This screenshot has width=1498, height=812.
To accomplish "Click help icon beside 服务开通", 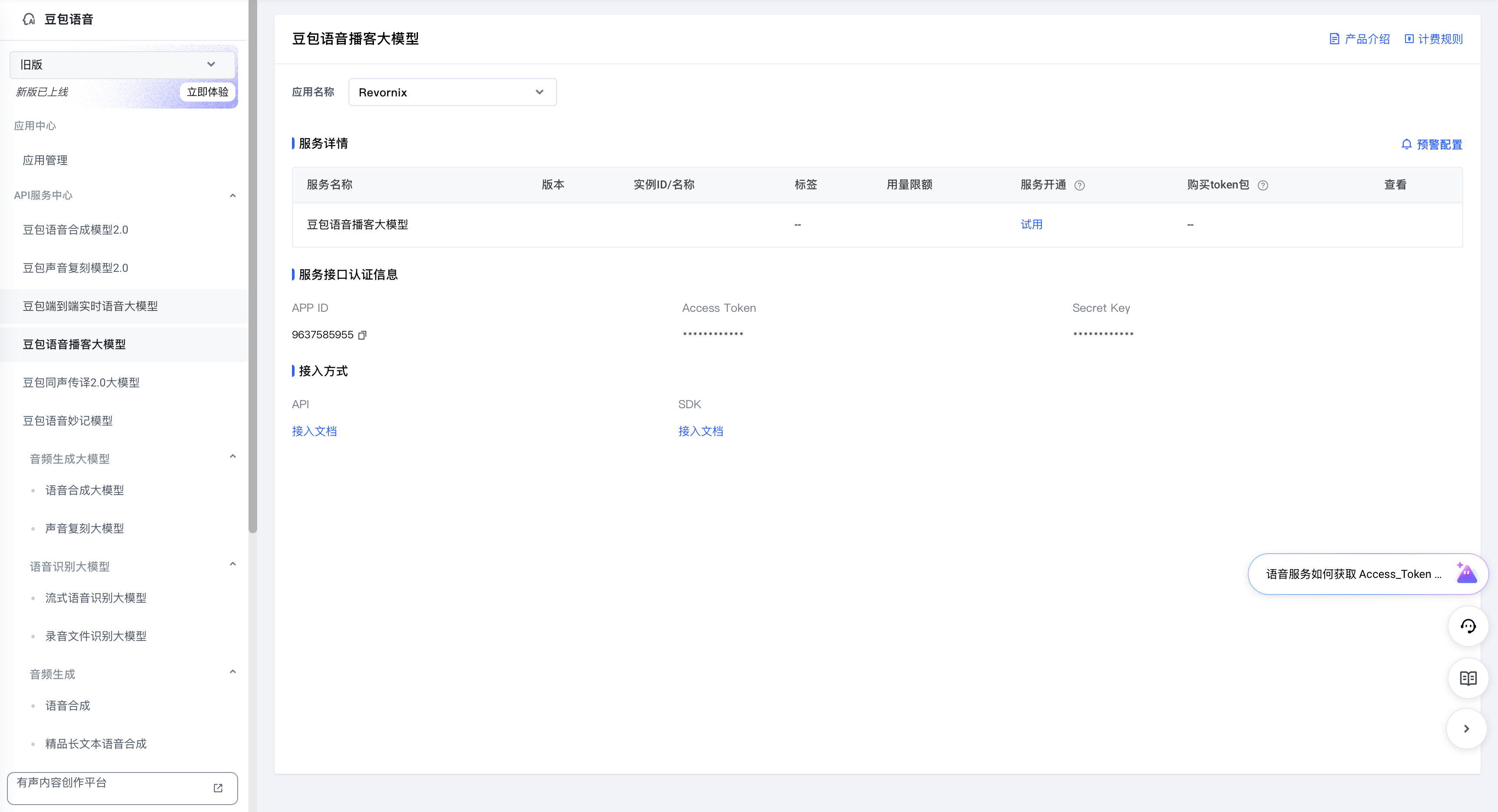I will (x=1079, y=185).
